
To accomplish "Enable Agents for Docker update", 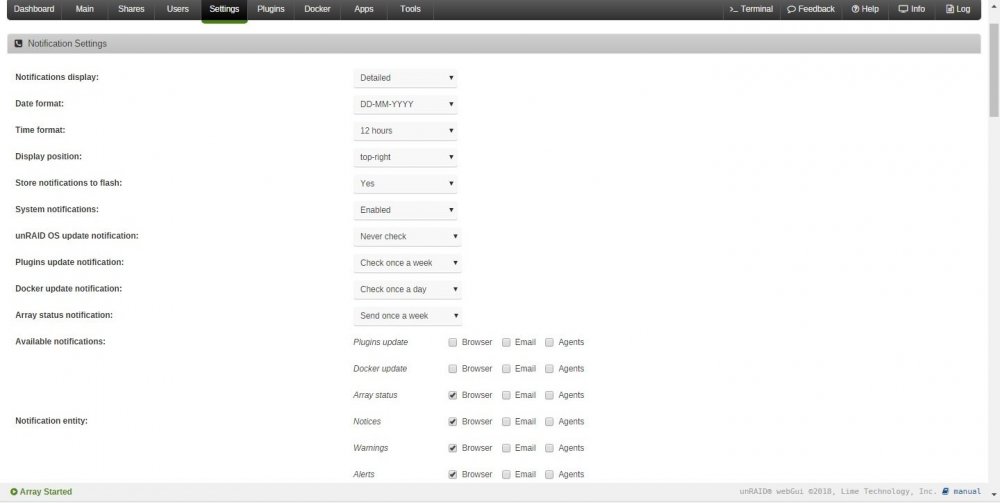I will pyautogui.click(x=550, y=368).
